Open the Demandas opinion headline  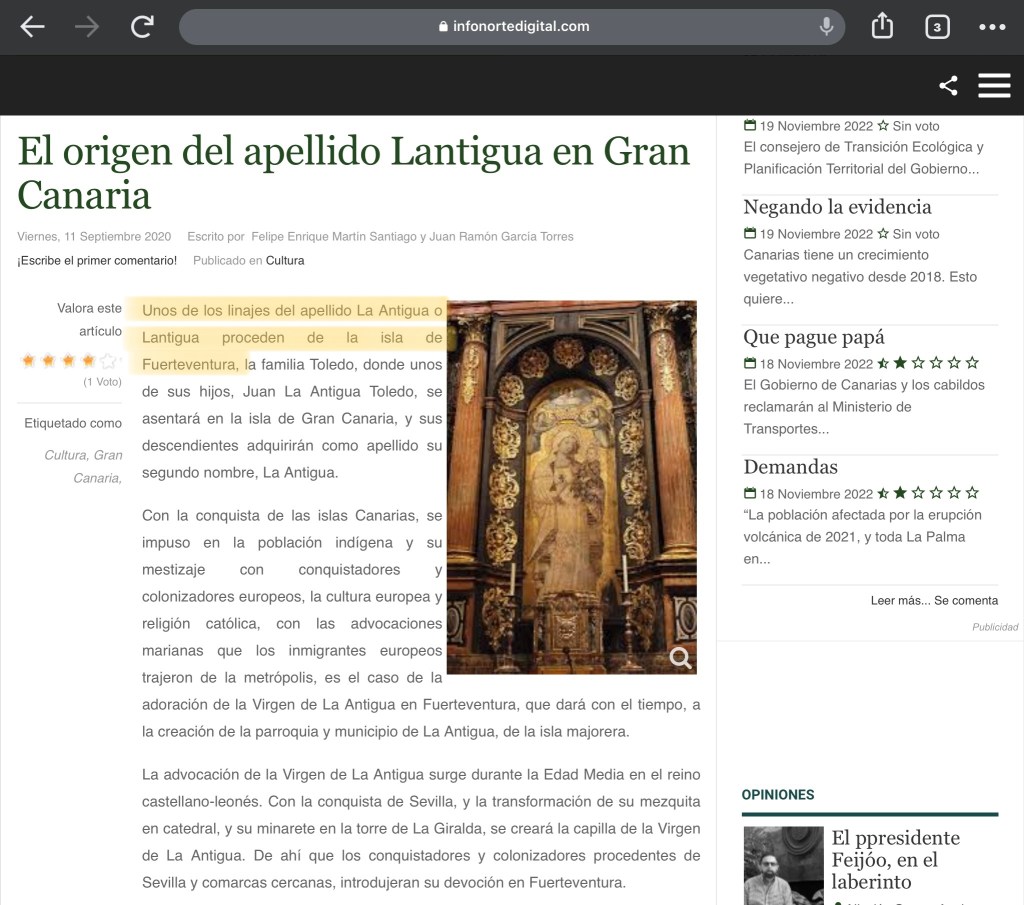(790, 467)
